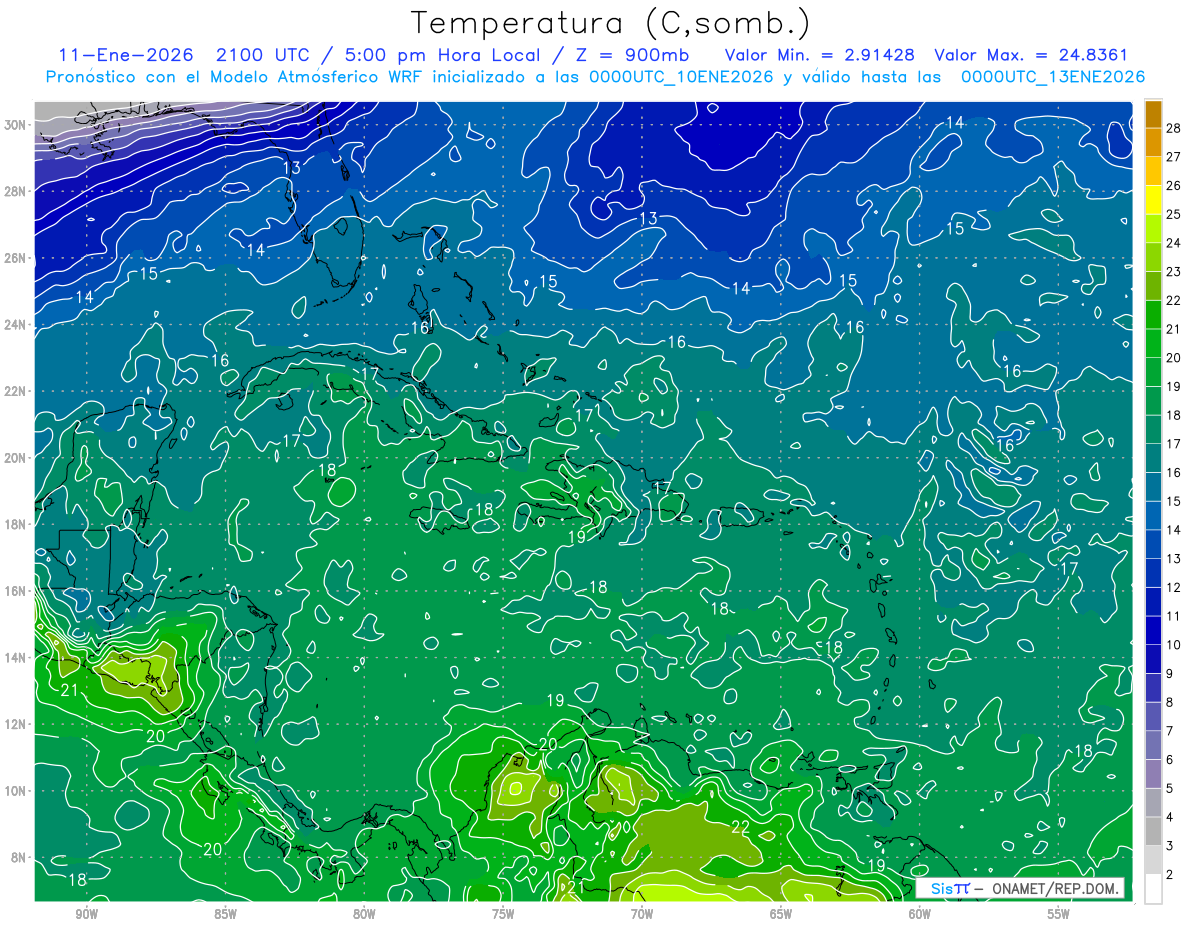Click color bar legend value "28"
Image resolution: width=1200 pixels, height=927 pixels.
pos(1174,128)
